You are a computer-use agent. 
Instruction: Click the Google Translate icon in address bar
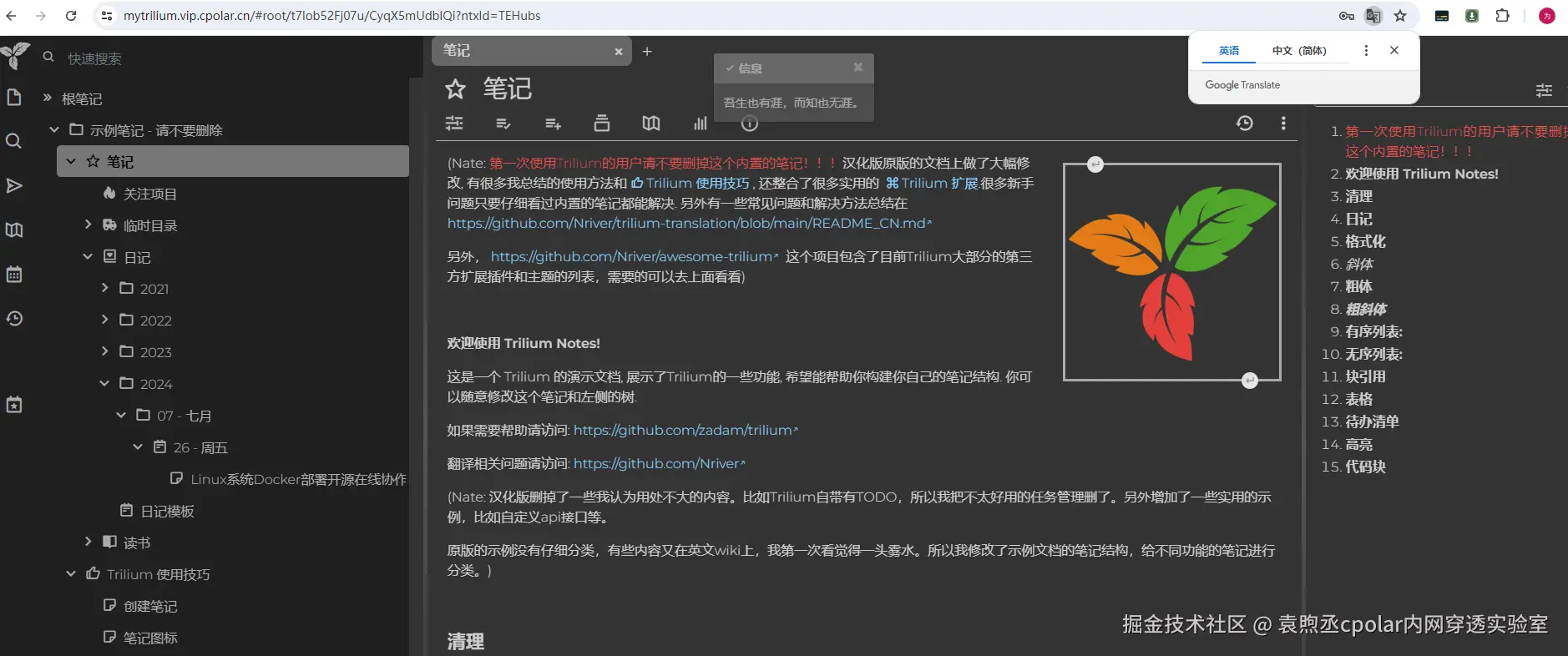(1373, 16)
